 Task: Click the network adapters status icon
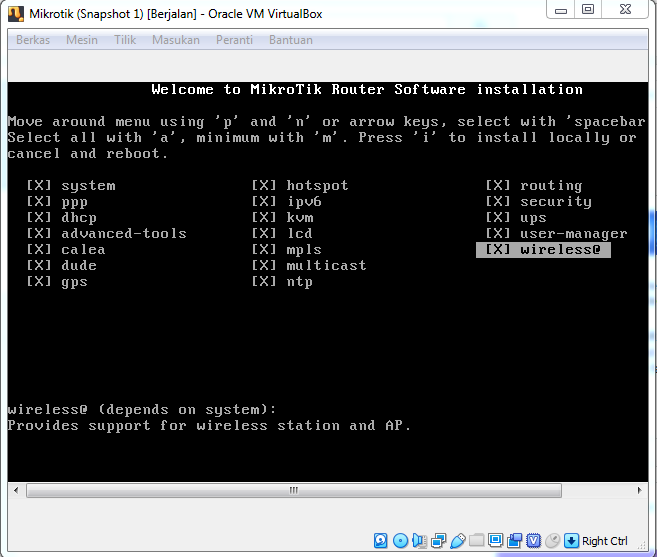pos(438,541)
